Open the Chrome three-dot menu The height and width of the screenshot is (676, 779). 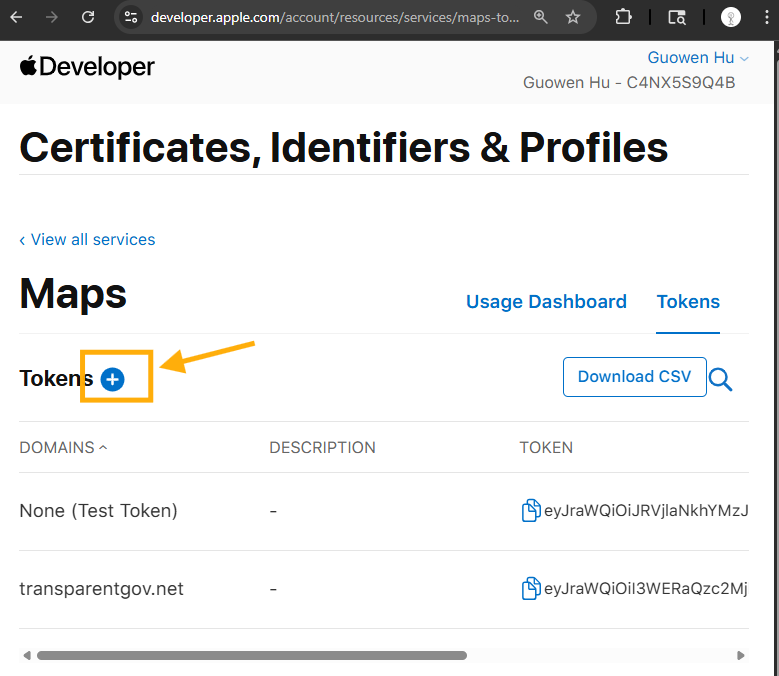click(x=765, y=17)
